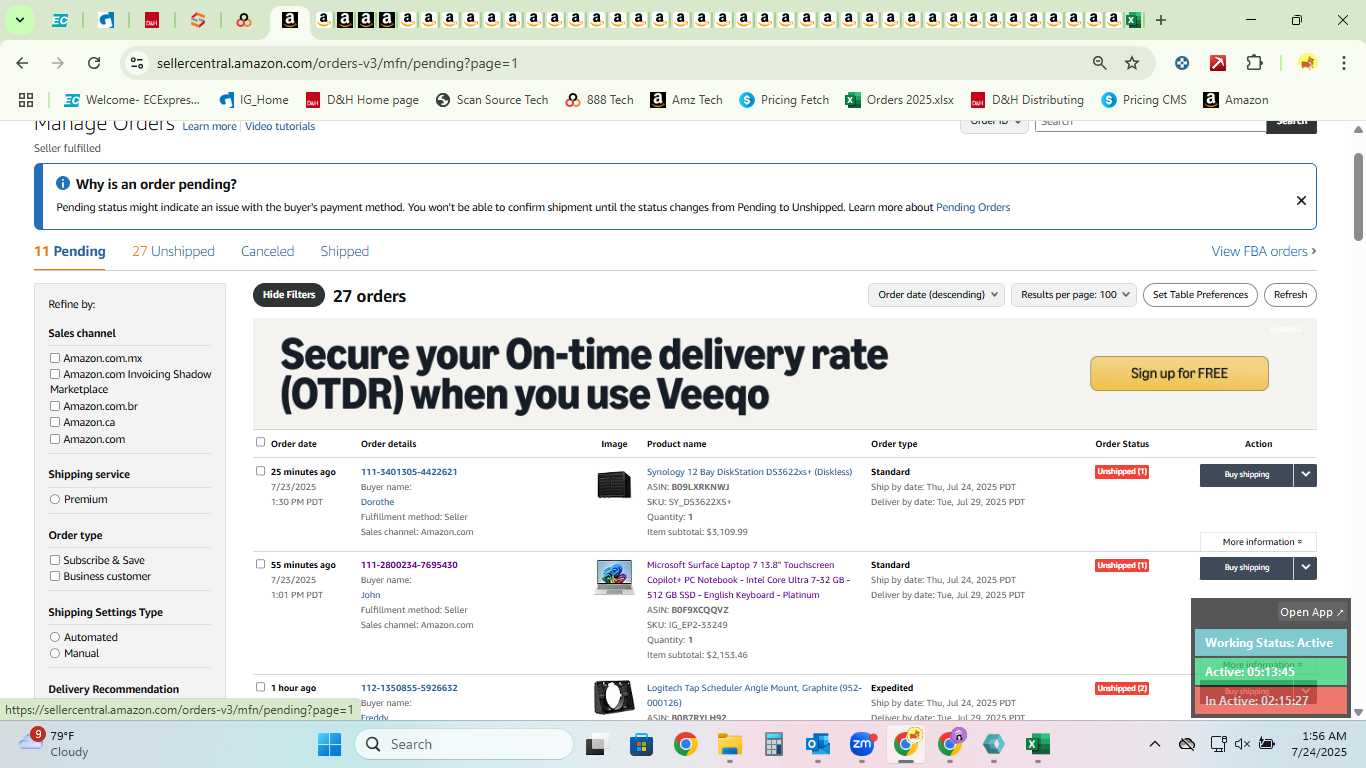The image size is (1366, 768).
Task: Open Calculator from taskbar
Action: (773, 744)
